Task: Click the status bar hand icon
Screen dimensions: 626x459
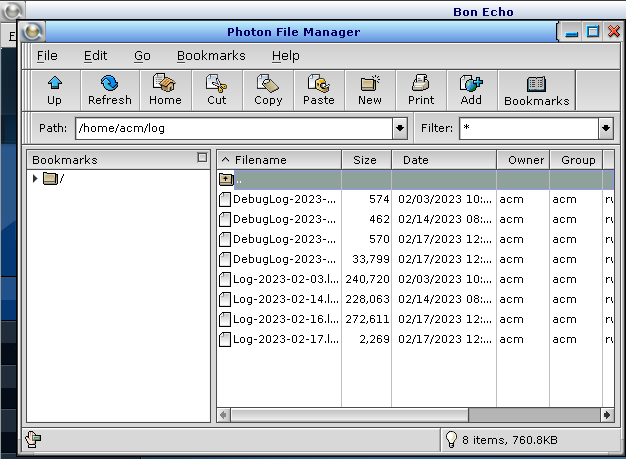Action: point(33,439)
